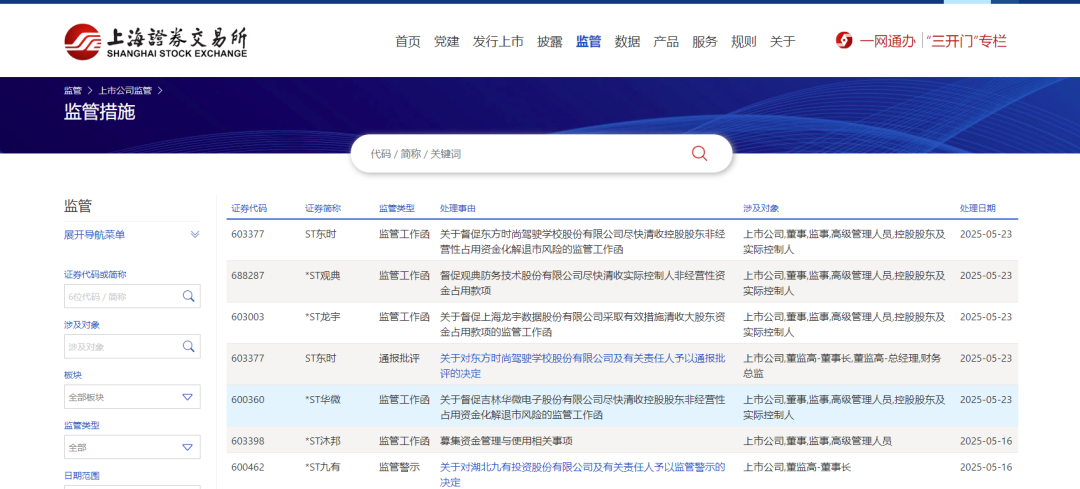Click 关于督促吉林华微电子 reason text

[583, 407]
